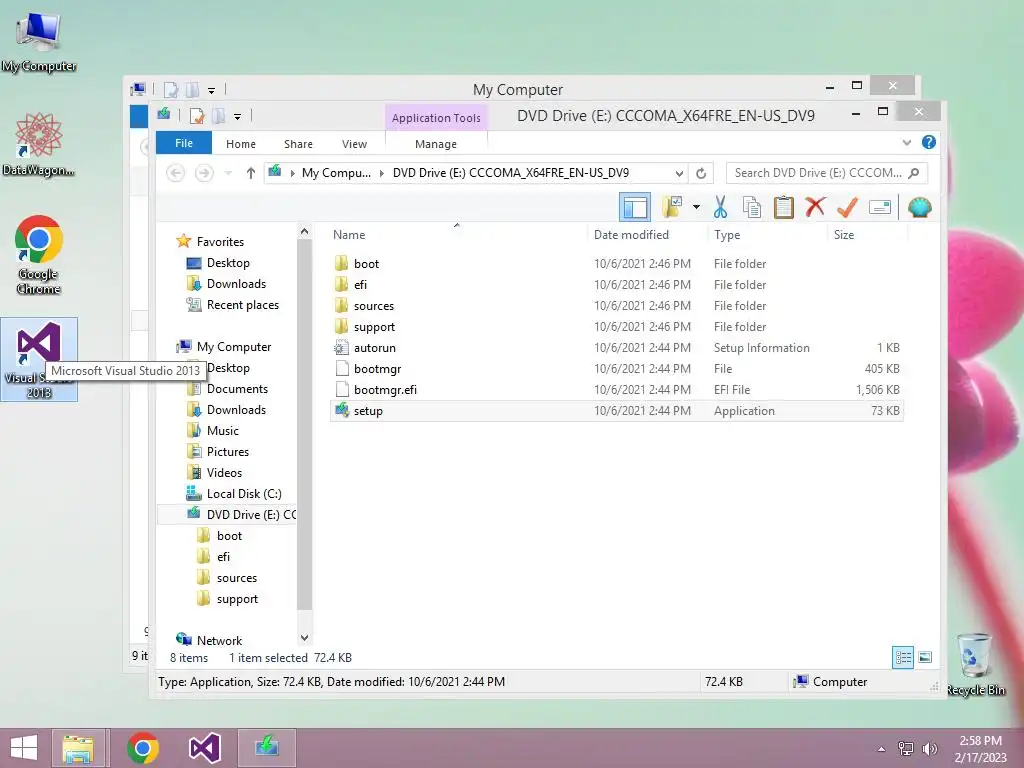Refresh the DVD Drive folder view
Viewport: 1024px width, 768px height.
pos(701,173)
